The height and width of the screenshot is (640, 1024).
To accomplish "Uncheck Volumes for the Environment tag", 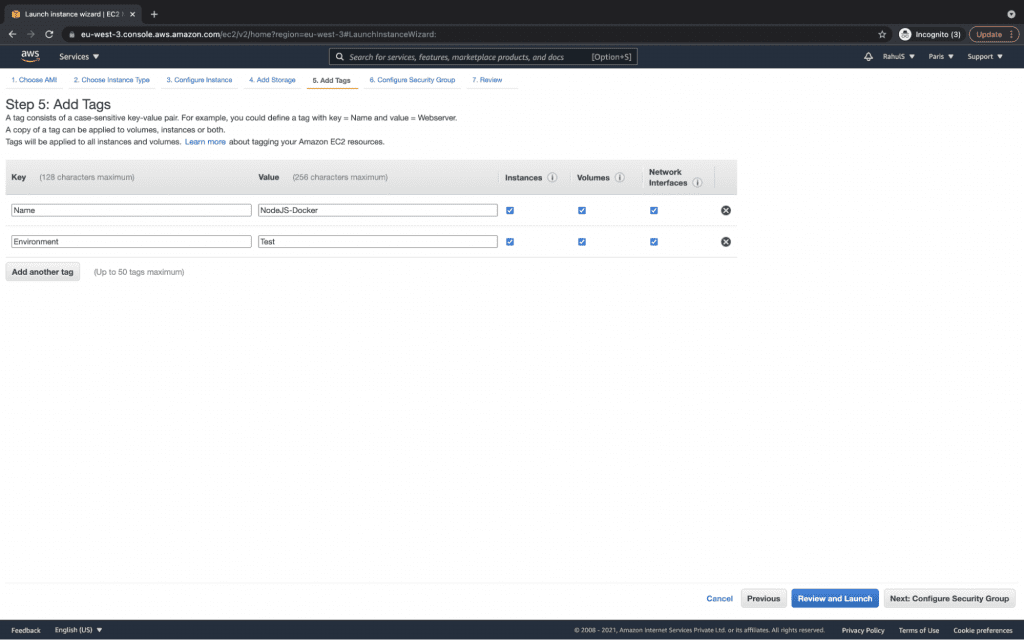I will 582,242.
